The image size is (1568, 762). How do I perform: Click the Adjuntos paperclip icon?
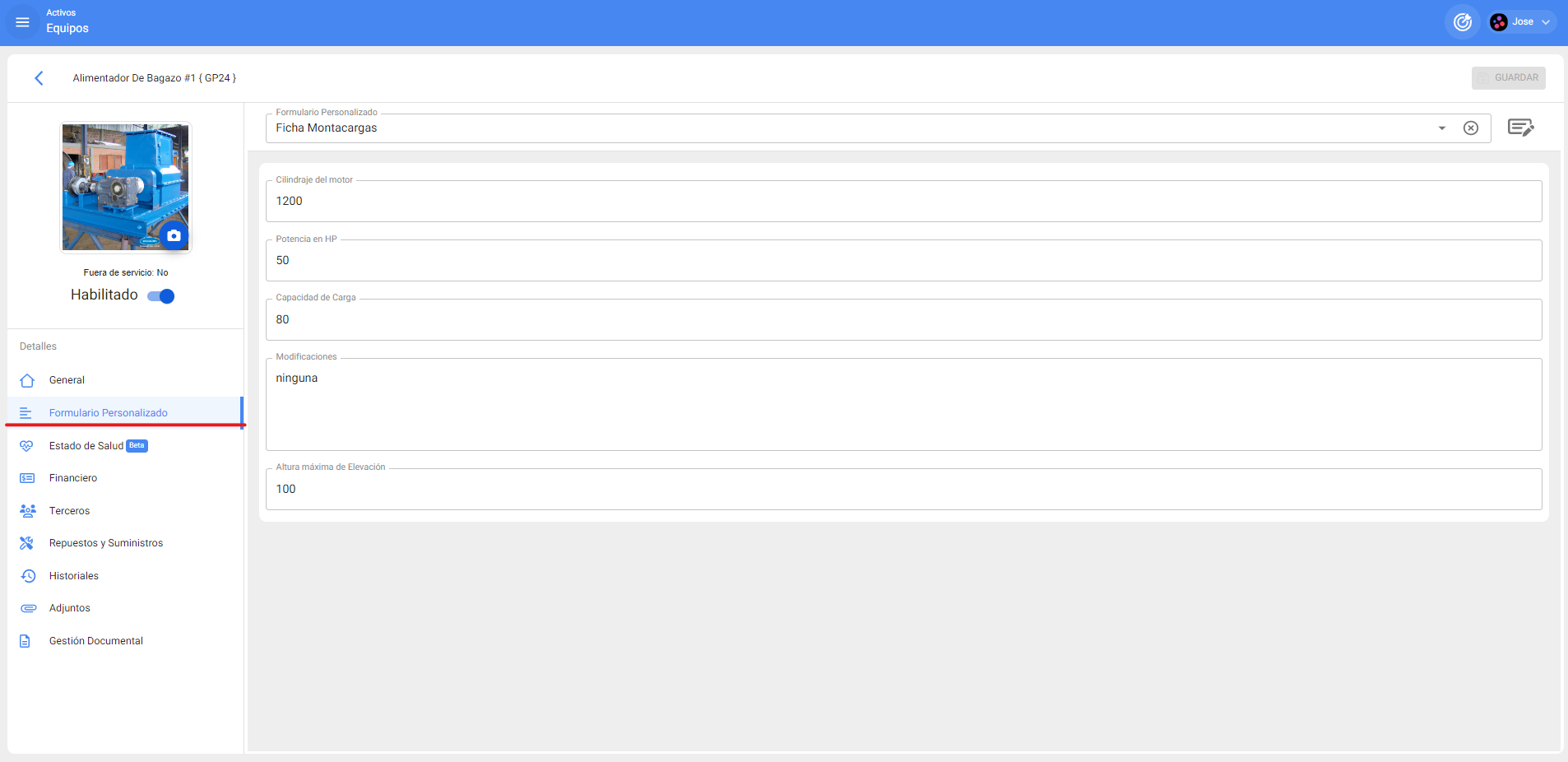(x=28, y=608)
